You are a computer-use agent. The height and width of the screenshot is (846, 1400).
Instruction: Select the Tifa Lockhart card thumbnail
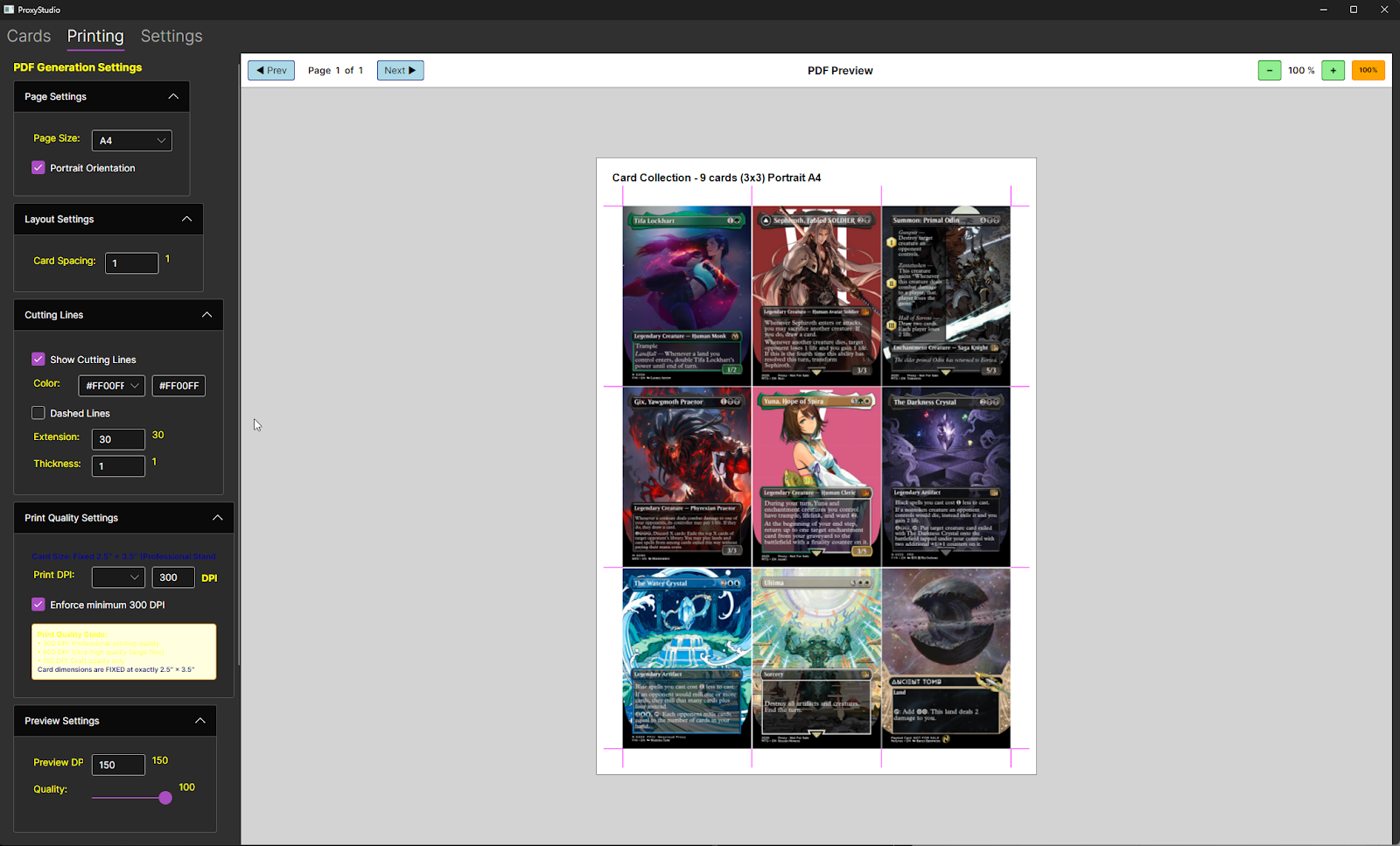687,296
